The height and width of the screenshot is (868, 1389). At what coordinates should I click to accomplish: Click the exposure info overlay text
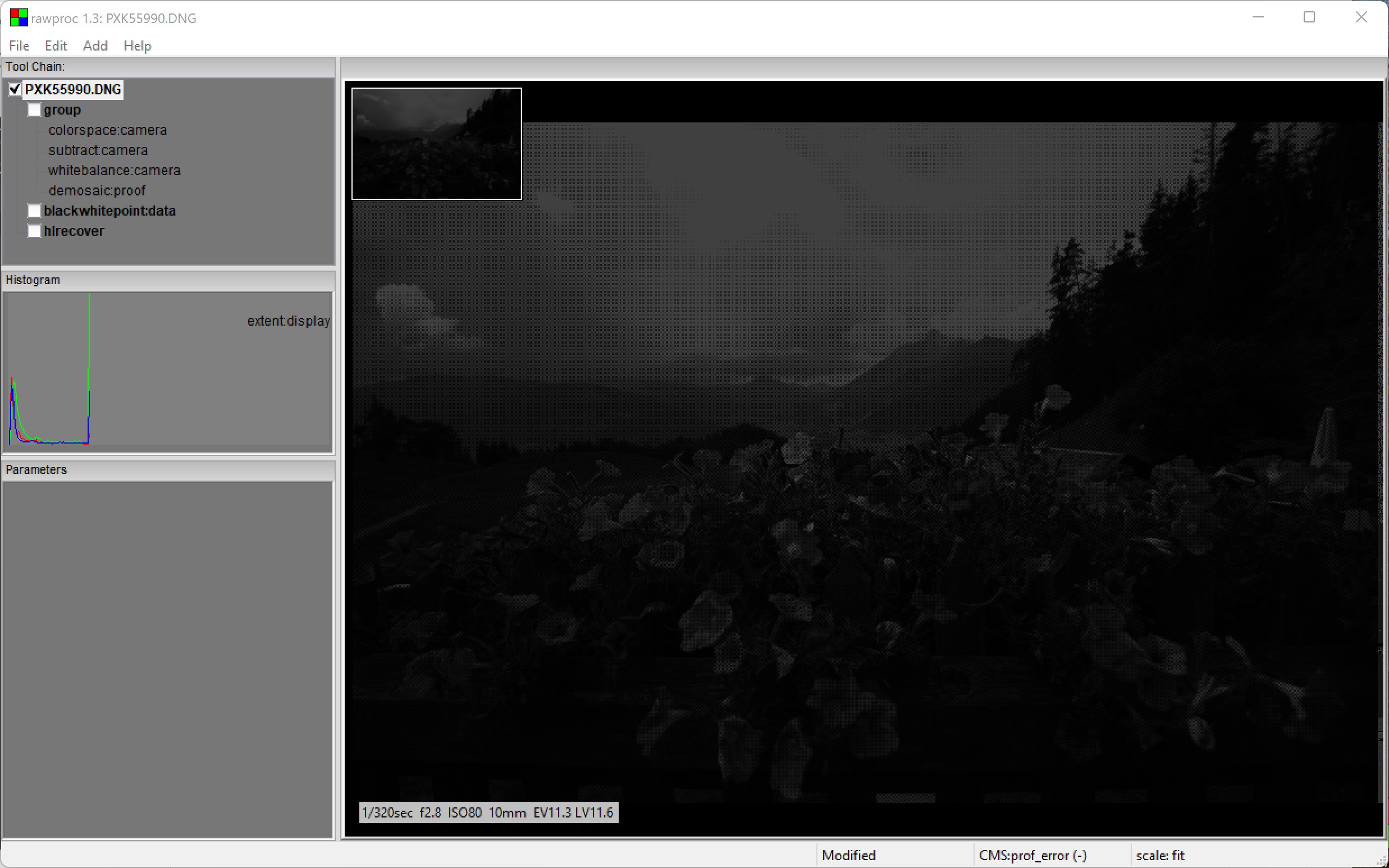coord(488,812)
